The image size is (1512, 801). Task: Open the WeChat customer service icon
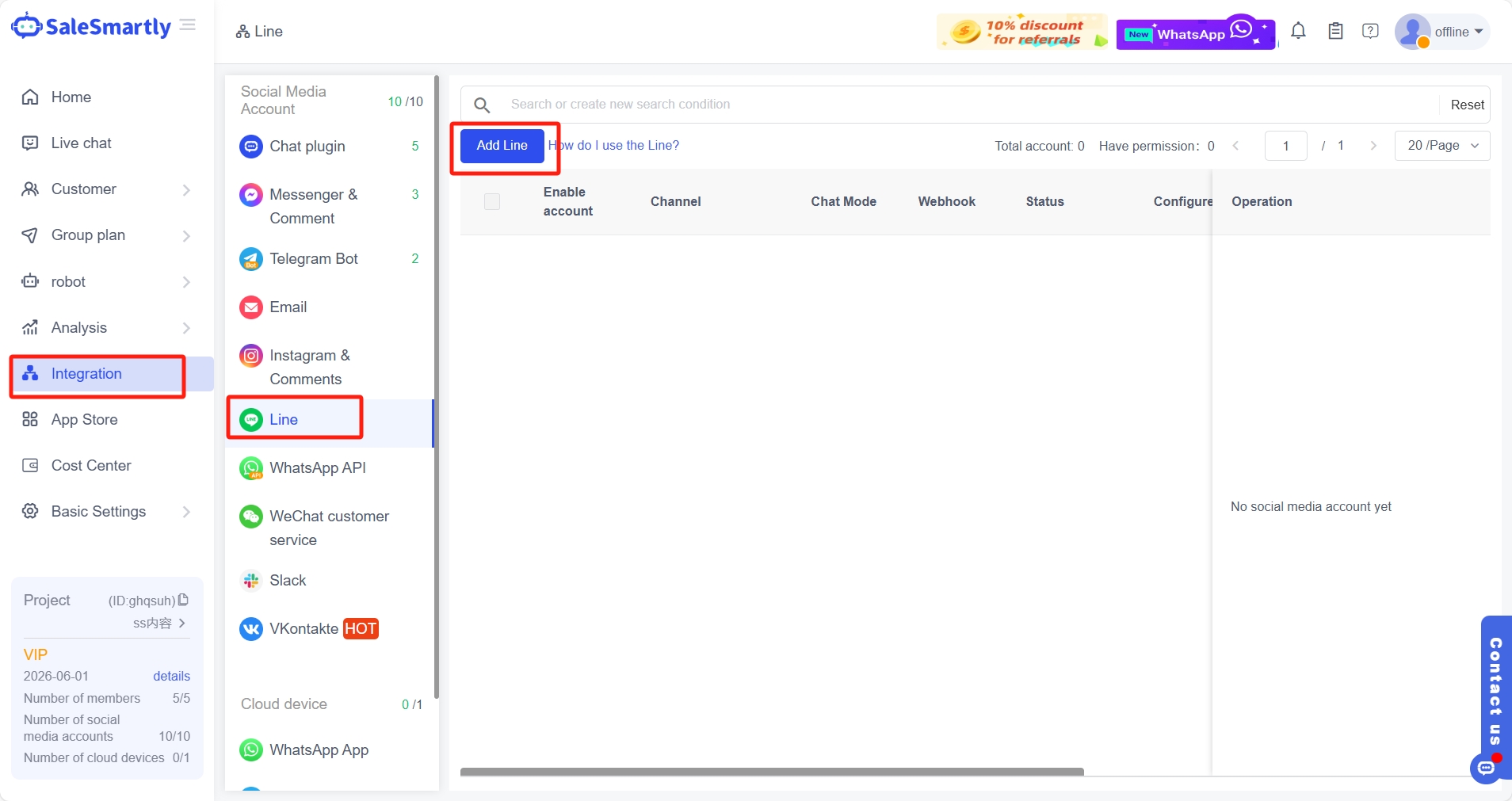(x=250, y=517)
